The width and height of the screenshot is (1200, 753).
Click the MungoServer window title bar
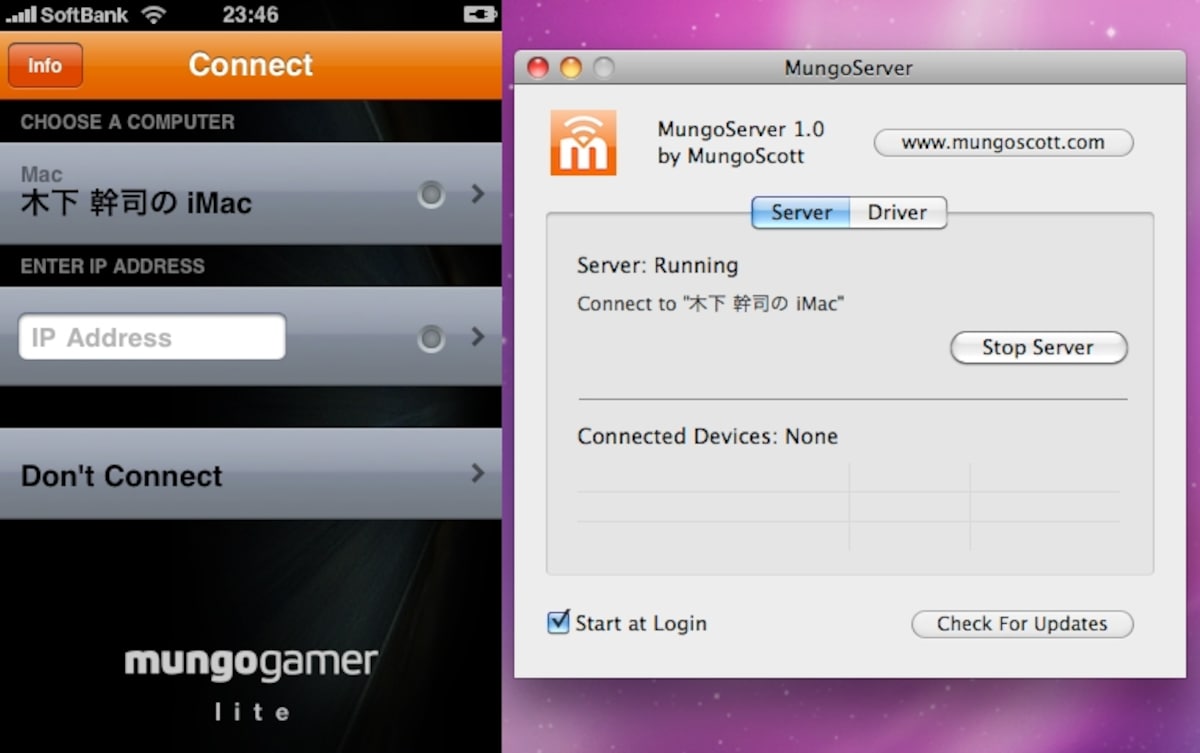coord(848,68)
